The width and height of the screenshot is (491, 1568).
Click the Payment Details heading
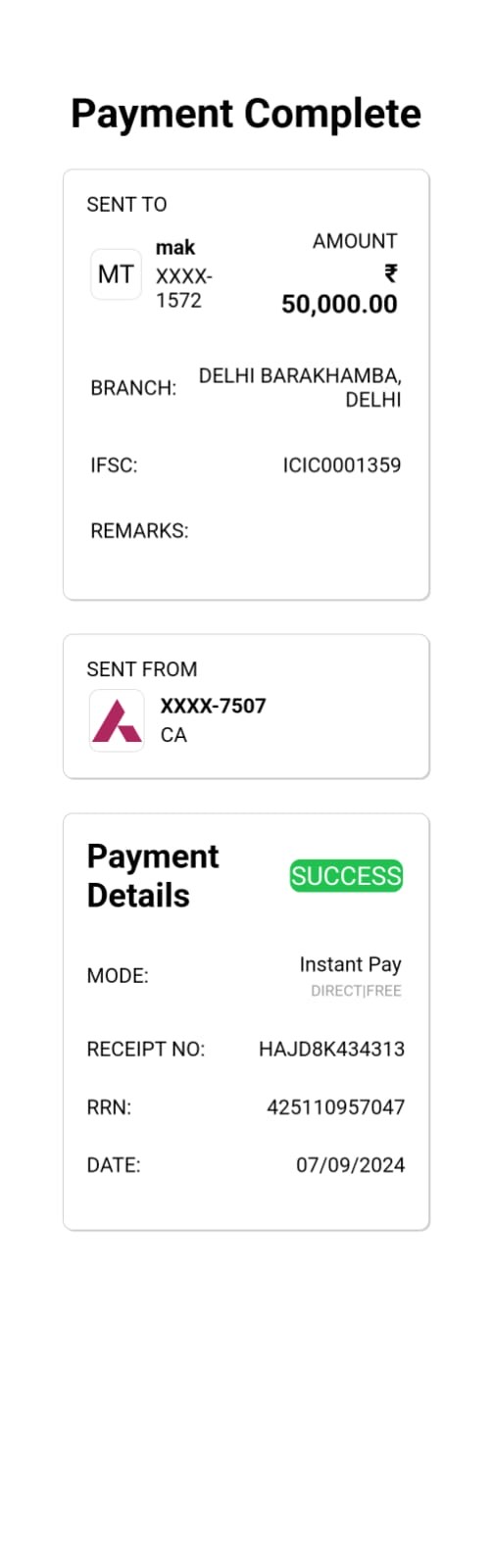point(153,876)
